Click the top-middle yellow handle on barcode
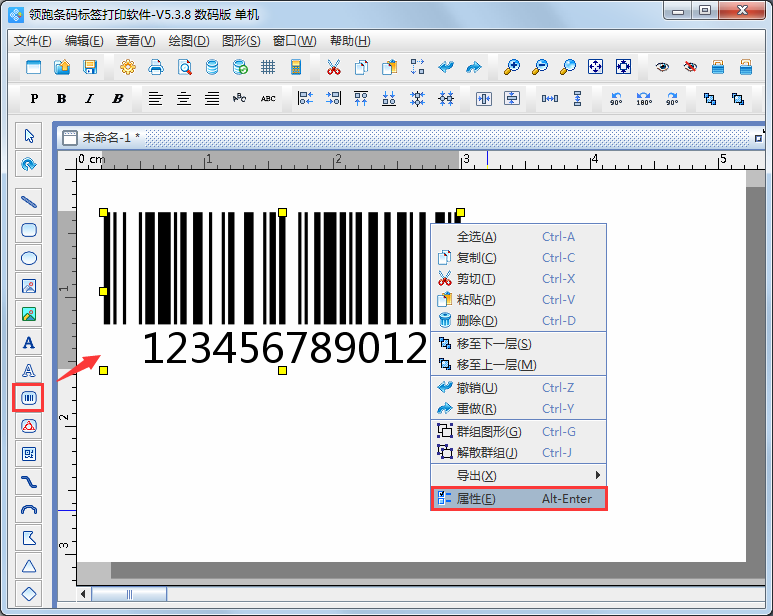The image size is (773, 616). click(x=282, y=212)
